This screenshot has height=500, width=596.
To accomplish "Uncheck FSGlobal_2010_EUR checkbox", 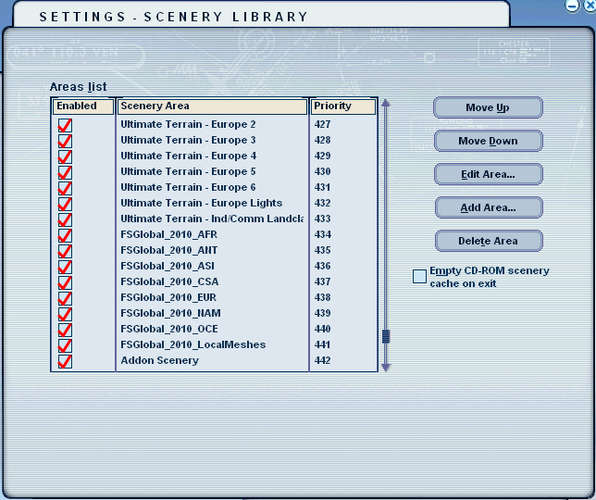I will click(65, 298).
